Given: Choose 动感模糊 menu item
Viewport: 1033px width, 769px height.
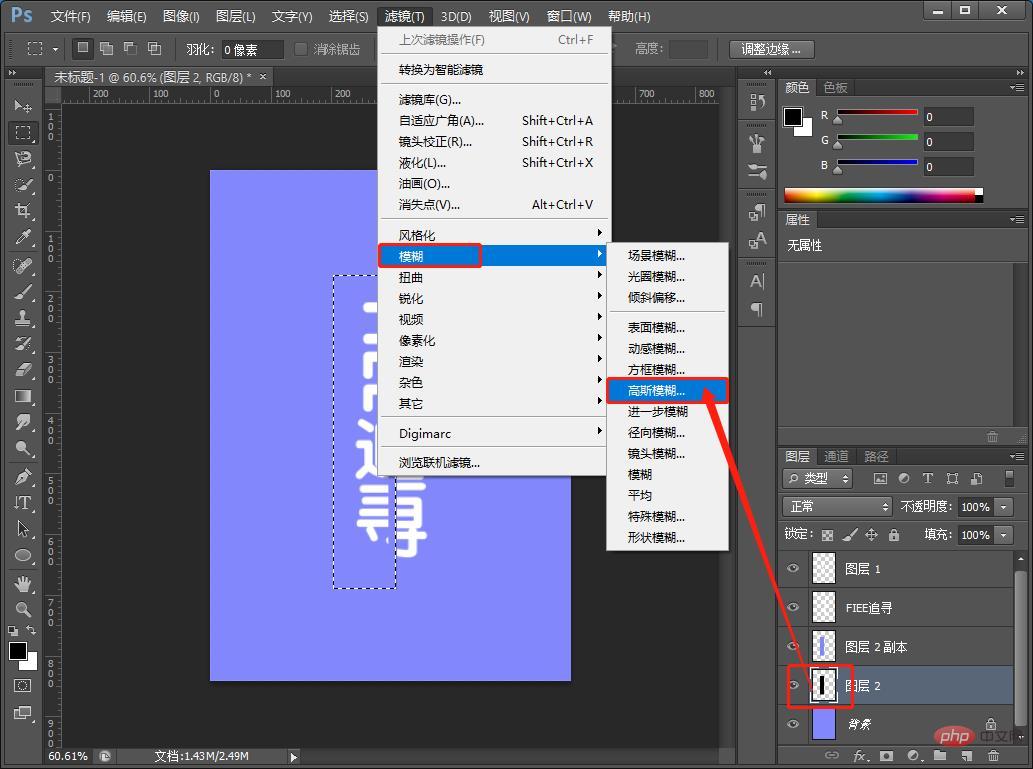Looking at the screenshot, I should point(667,348).
